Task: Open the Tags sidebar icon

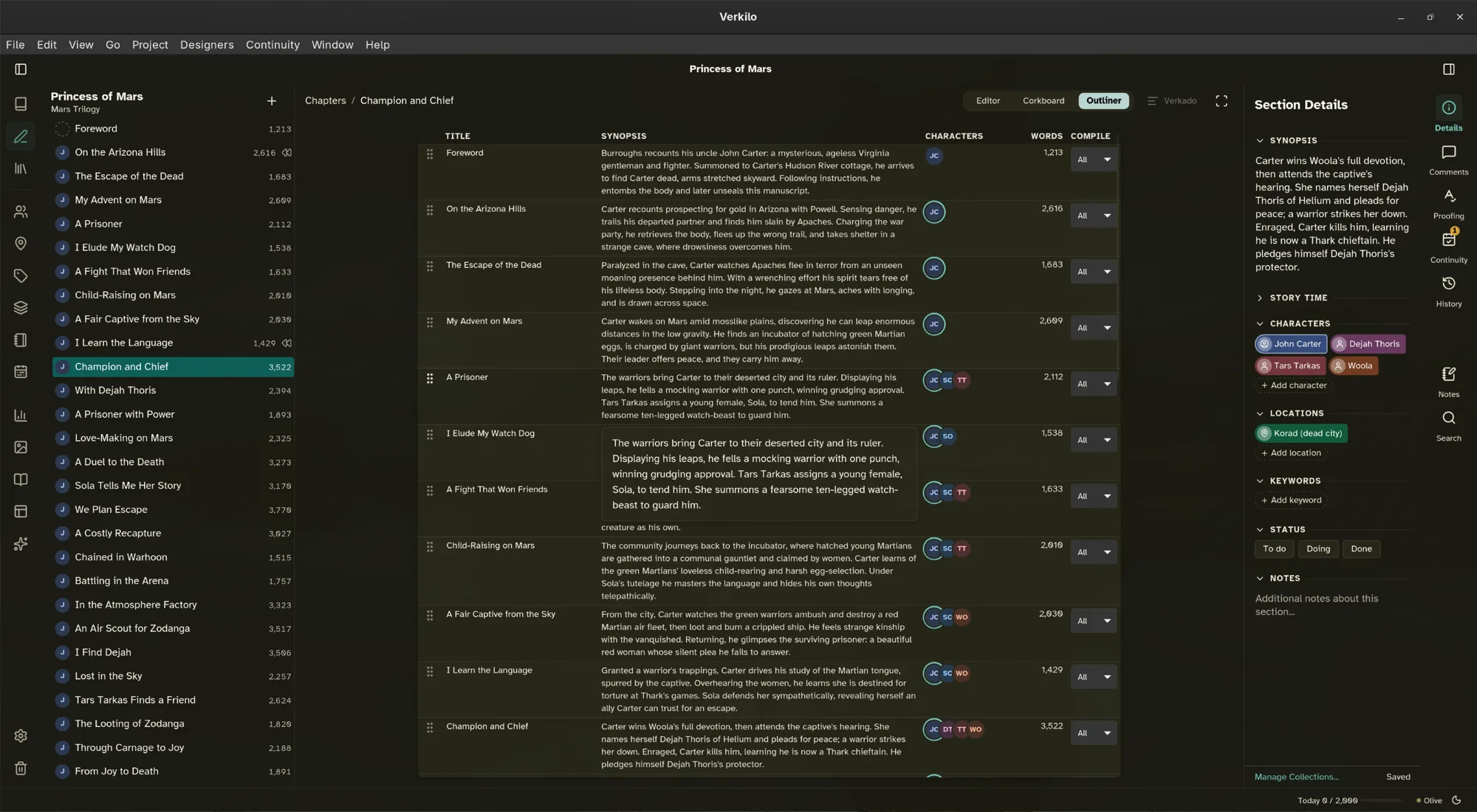Action: click(21, 276)
